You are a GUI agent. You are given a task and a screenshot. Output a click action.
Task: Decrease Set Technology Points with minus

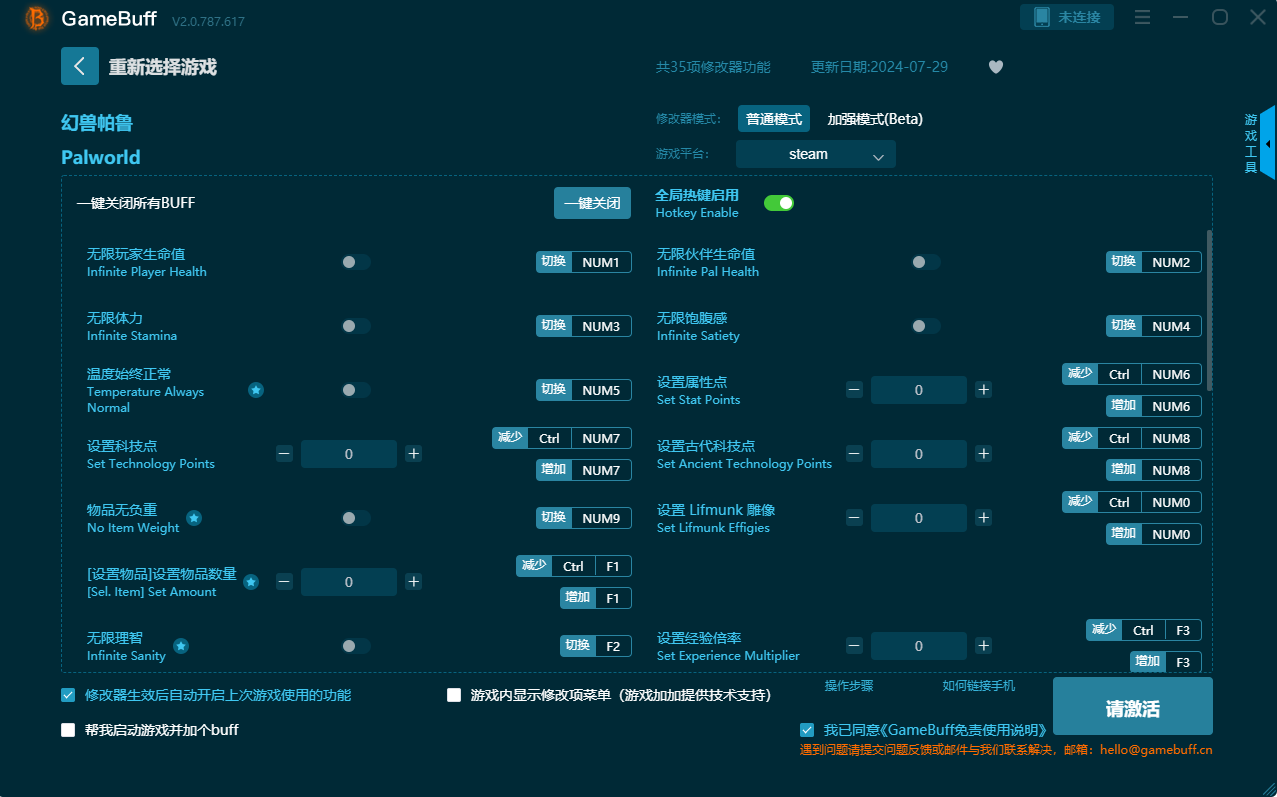coord(284,454)
